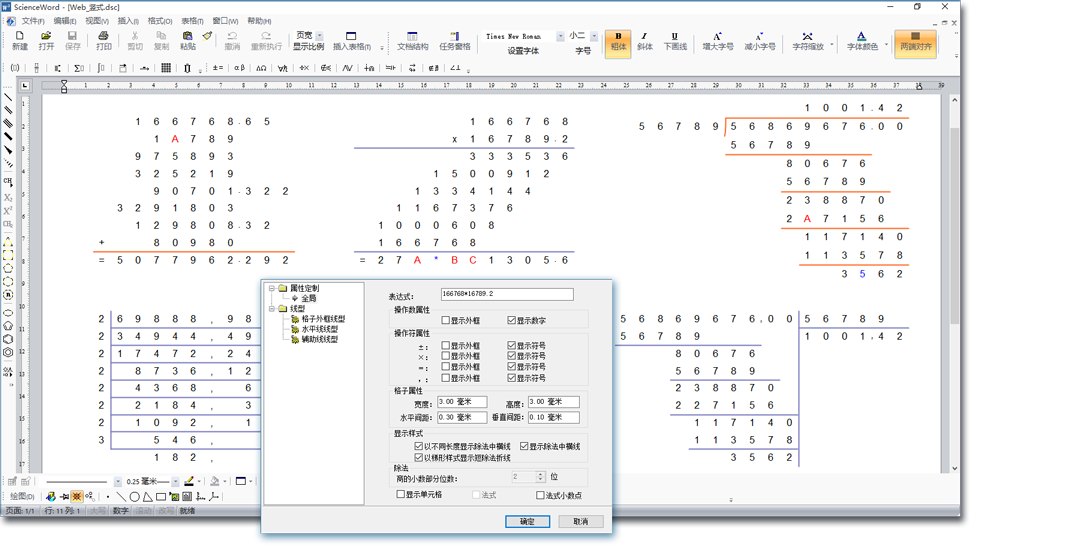Toggle 粗体 (Bold) formatting

pyautogui.click(x=618, y=41)
